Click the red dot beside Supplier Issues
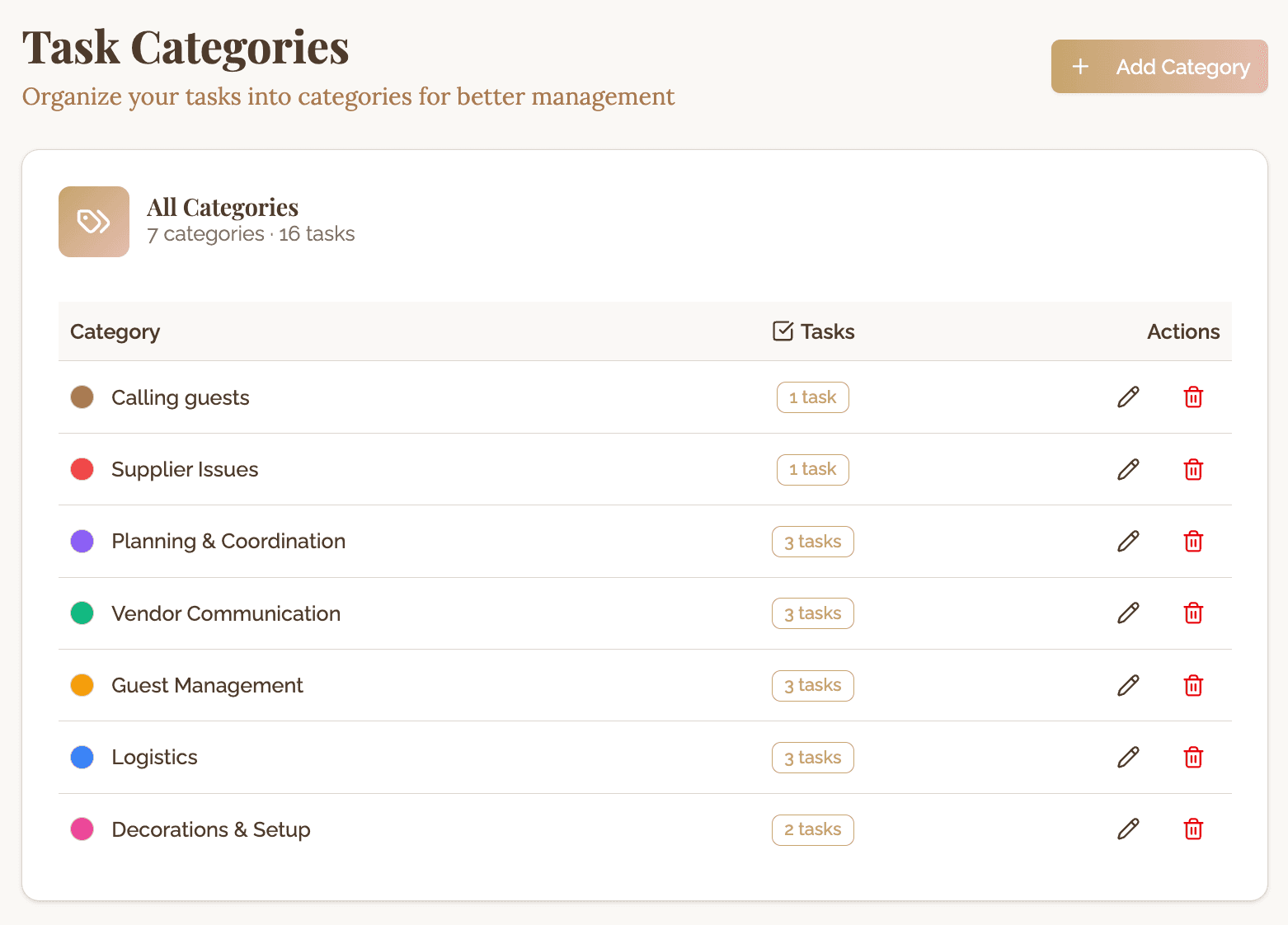 (82, 469)
